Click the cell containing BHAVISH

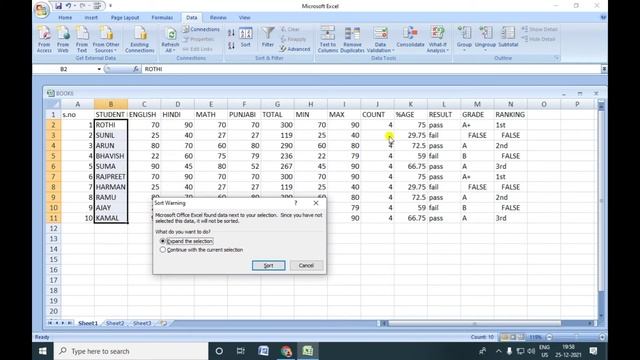pyautogui.click(x=111, y=156)
